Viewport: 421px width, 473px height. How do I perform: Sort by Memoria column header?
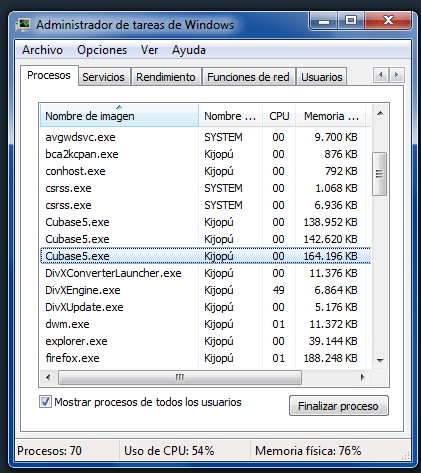click(x=331, y=116)
